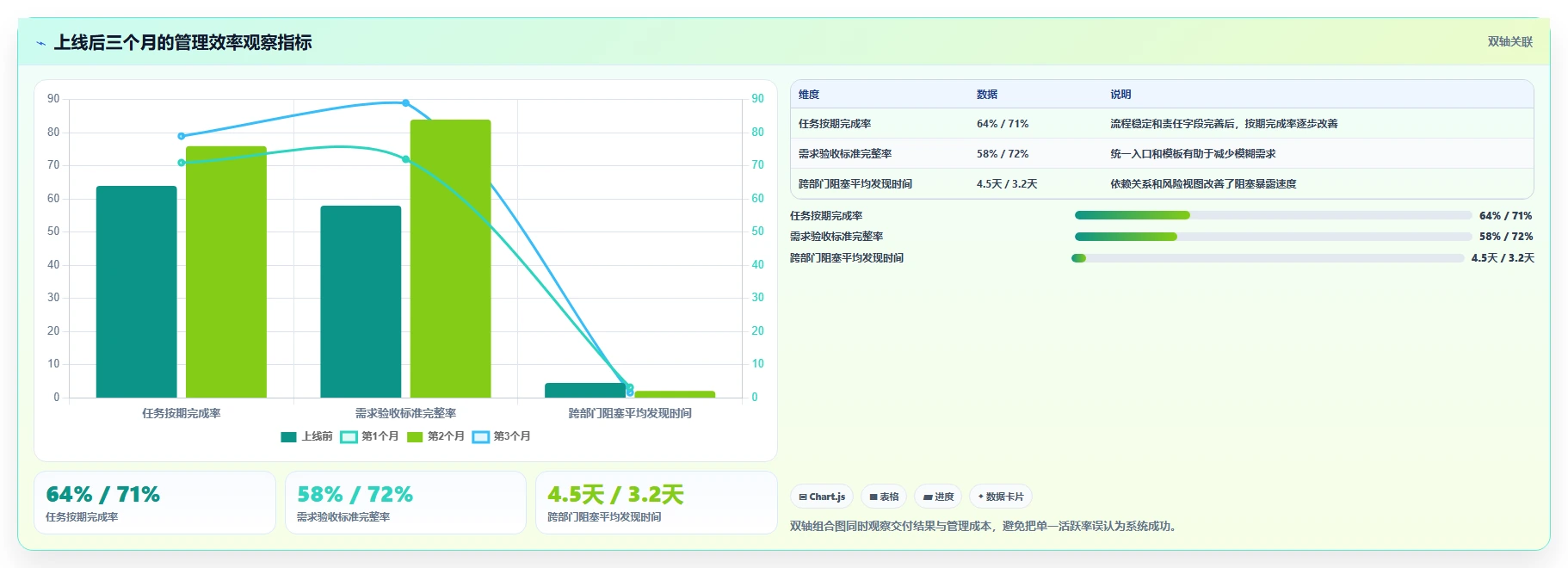Click the sparkle icon in the 数据卡片 chip
The height and width of the screenshot is (568, 1568).
coord(980,497)
